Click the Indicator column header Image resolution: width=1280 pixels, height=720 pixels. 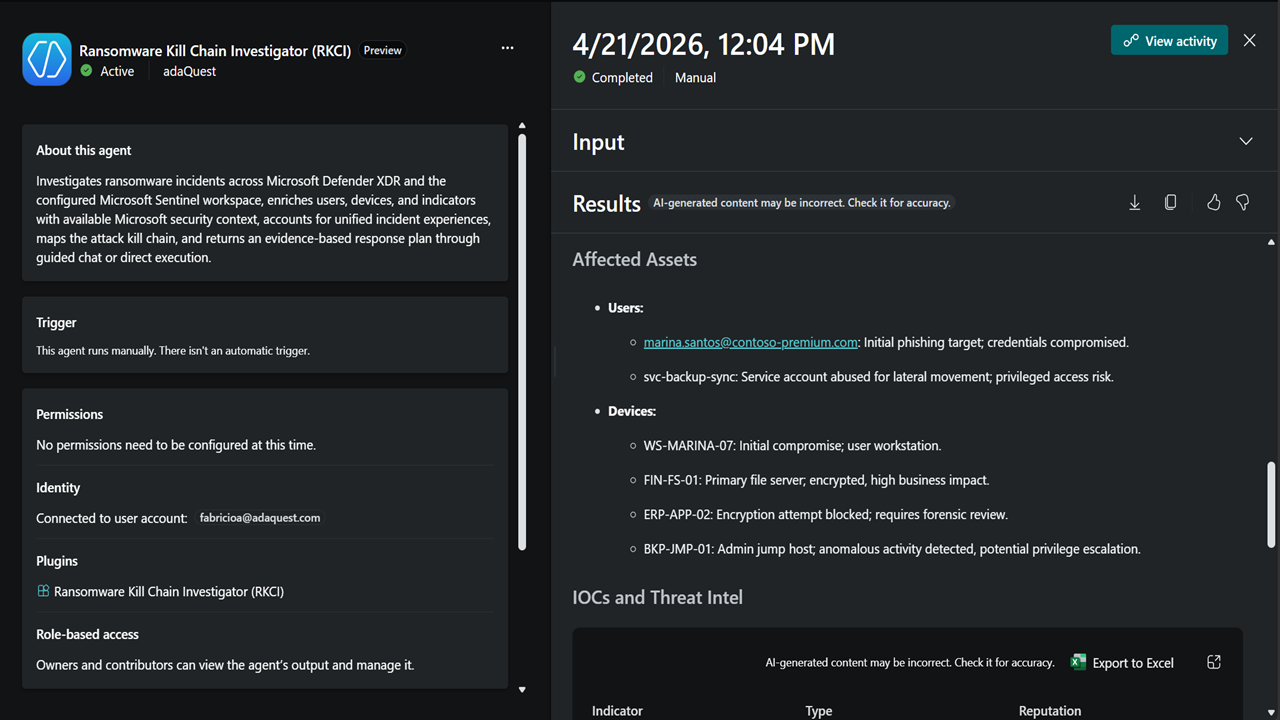click(617, 711)
